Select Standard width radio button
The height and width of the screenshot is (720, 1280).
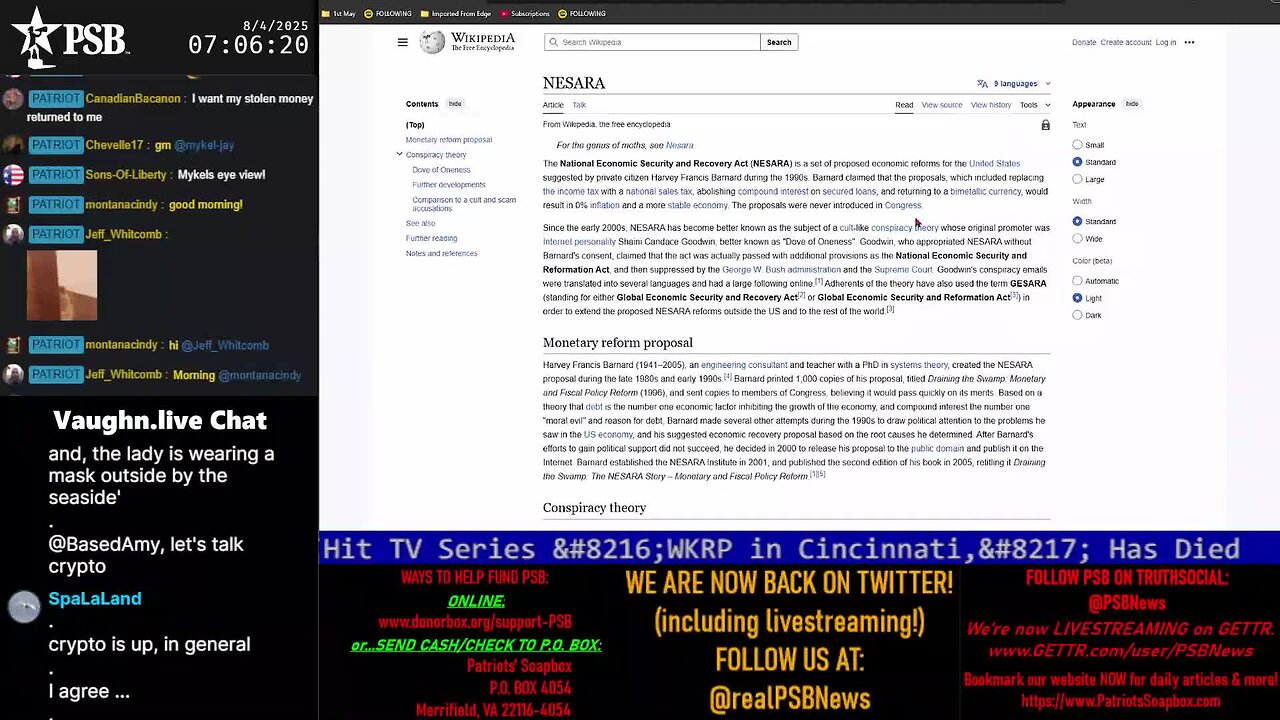tap(1077, 221)
